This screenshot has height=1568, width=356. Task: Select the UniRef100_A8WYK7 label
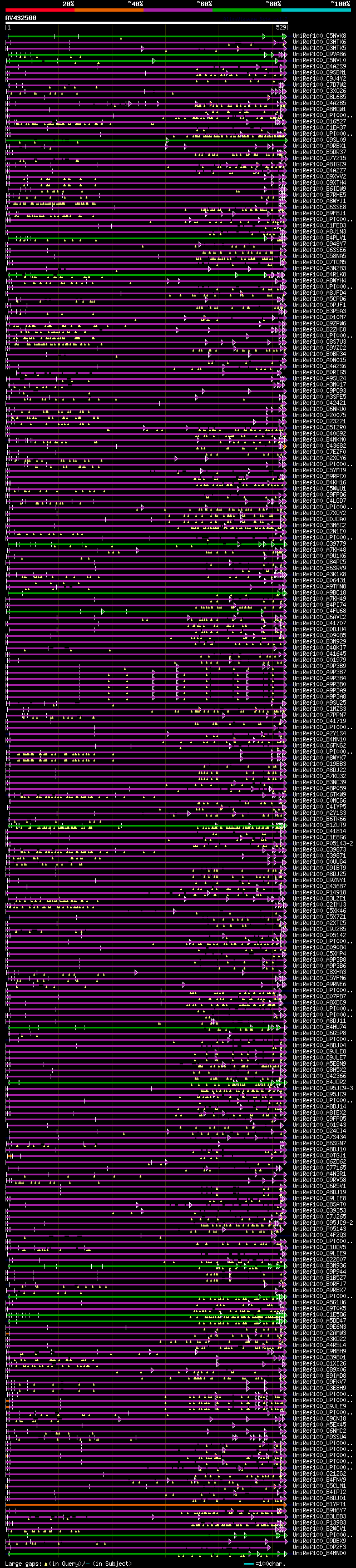pyautogui.click(x=319, y=758)
